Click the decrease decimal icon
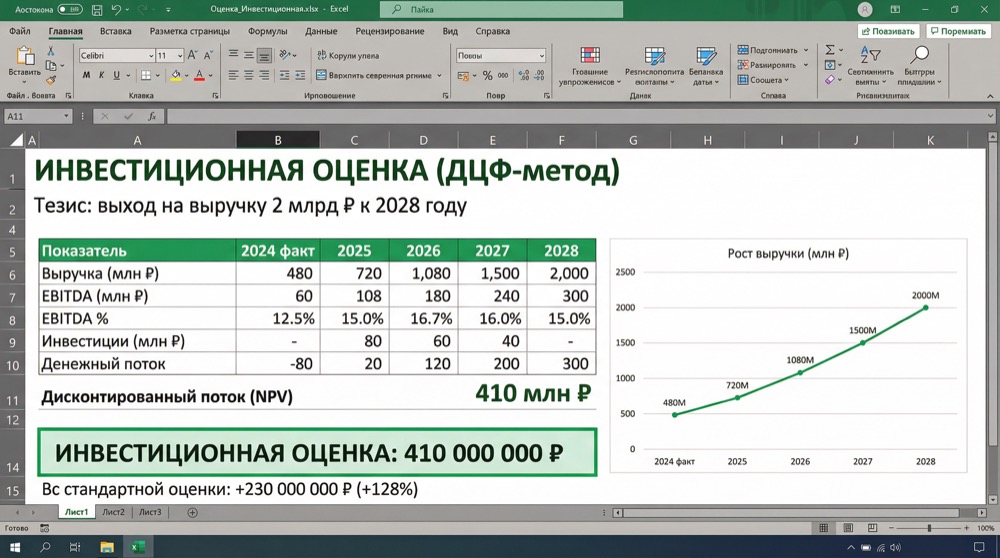Image resolution: width=1000 pixels, height=558 pixels. (x=539, y=75)
